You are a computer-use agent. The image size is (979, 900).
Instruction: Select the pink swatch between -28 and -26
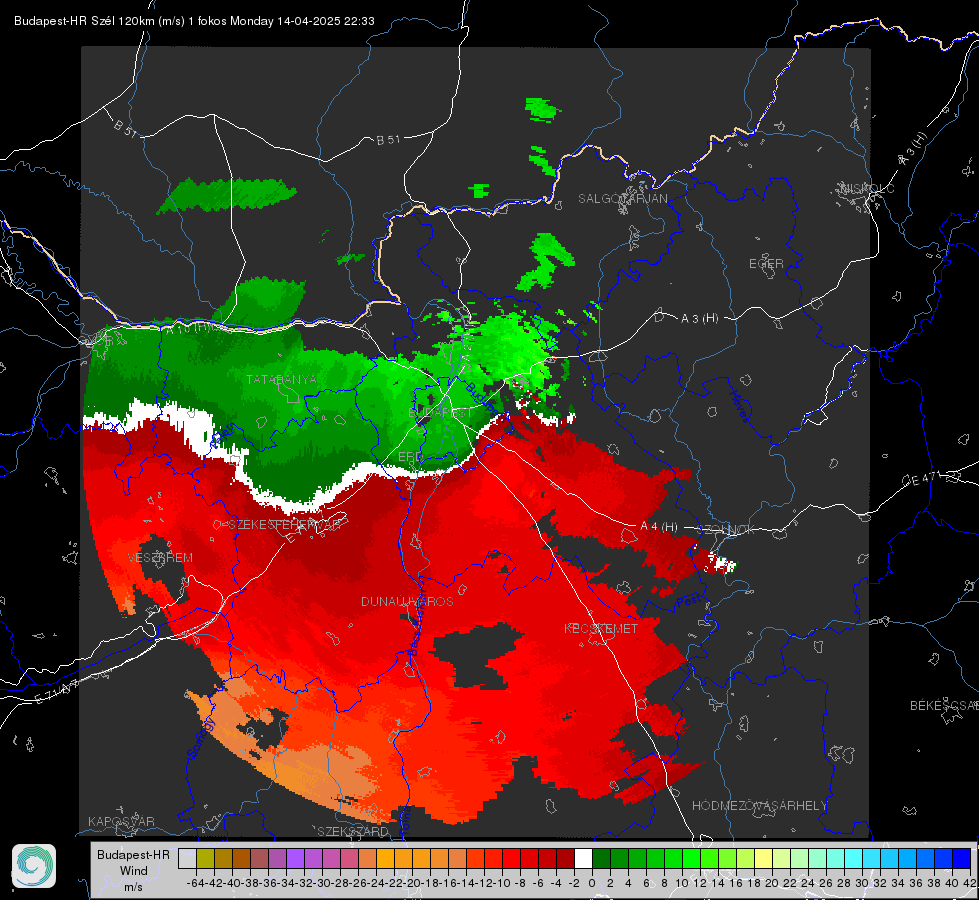coord(349,858)
